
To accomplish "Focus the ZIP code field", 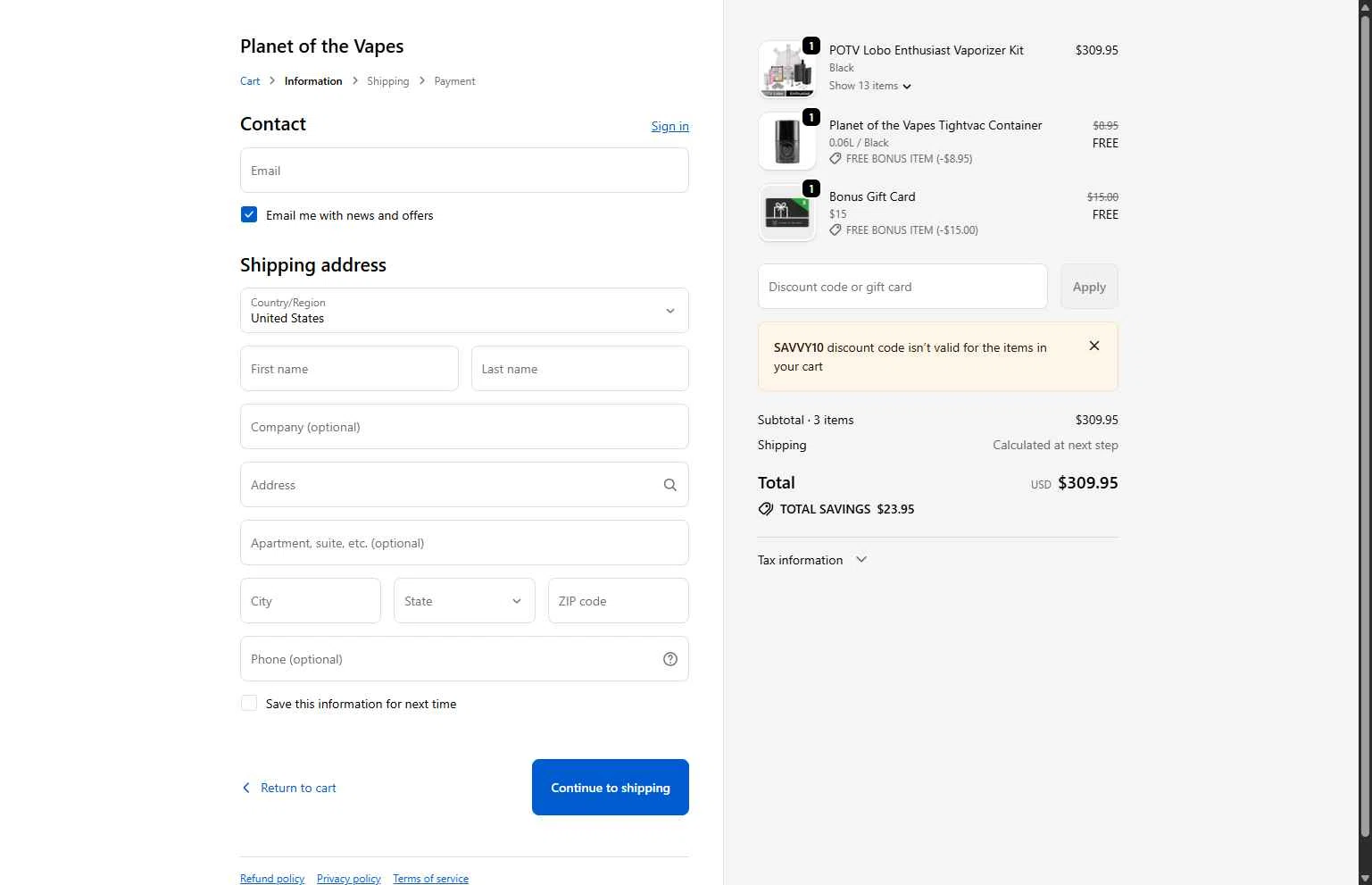I will point(619,601).
